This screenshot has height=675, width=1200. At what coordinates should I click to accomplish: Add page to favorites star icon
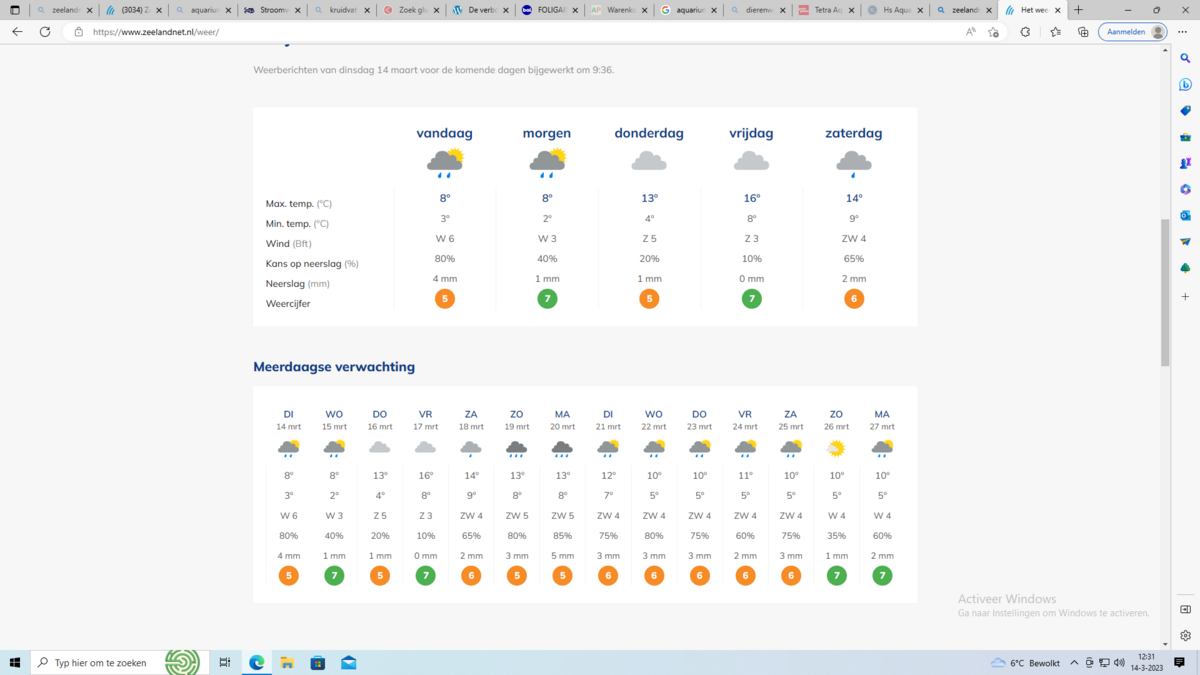tap(993, 32)
